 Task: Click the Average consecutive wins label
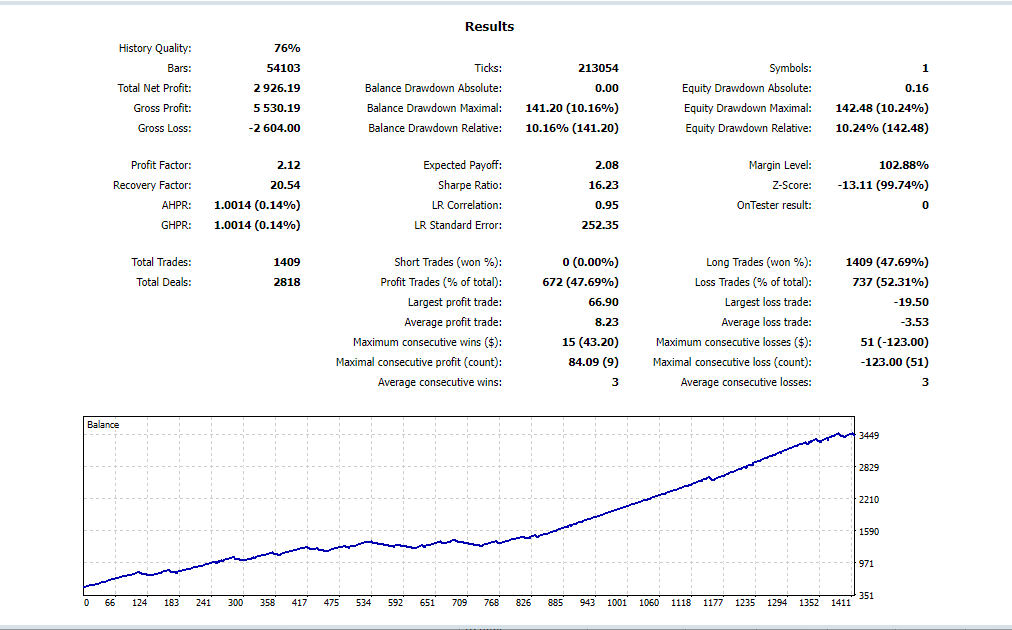tap(440, 382)
